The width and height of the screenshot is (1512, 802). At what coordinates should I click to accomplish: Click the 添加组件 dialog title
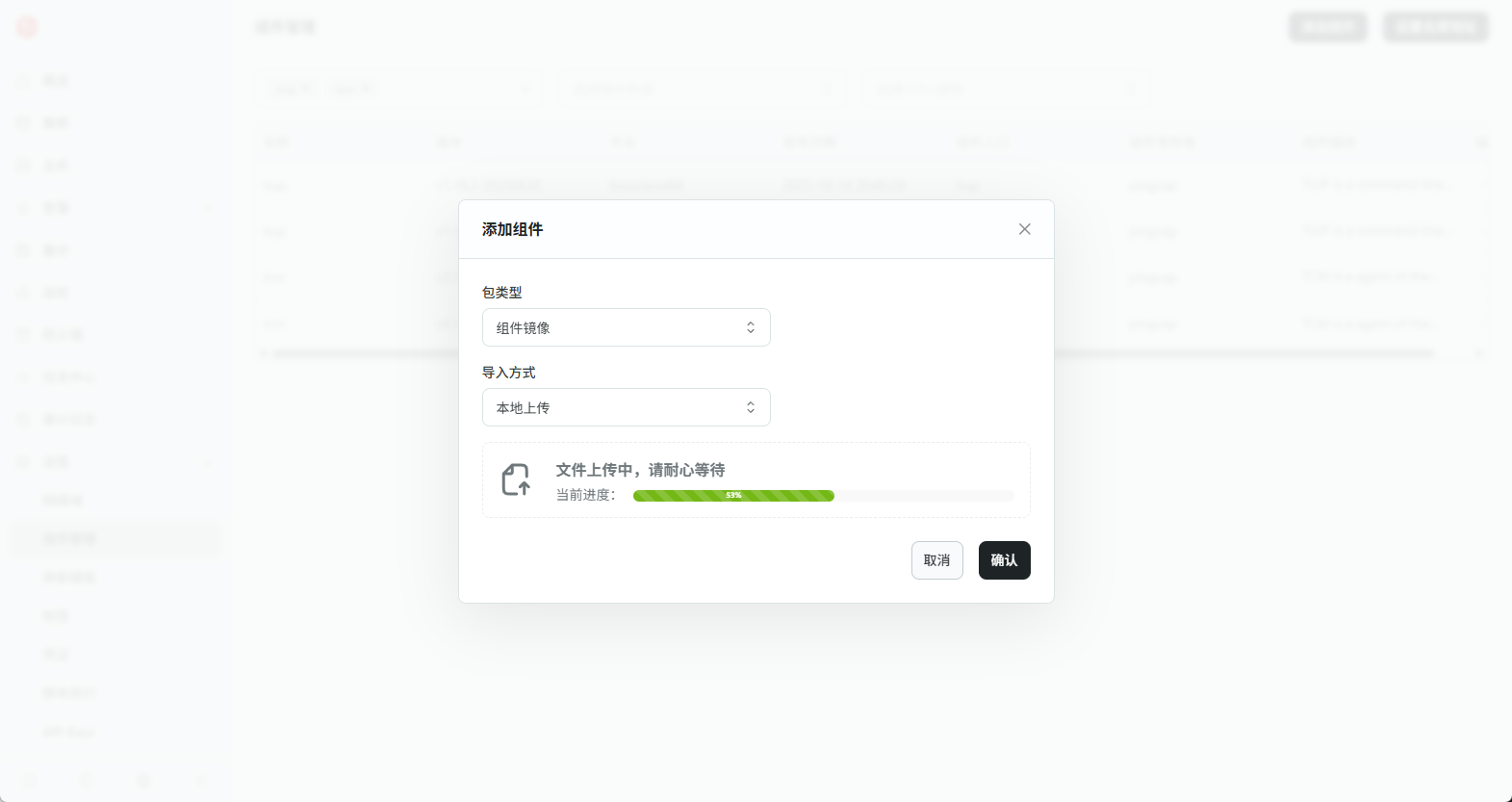tap(512, 229)
